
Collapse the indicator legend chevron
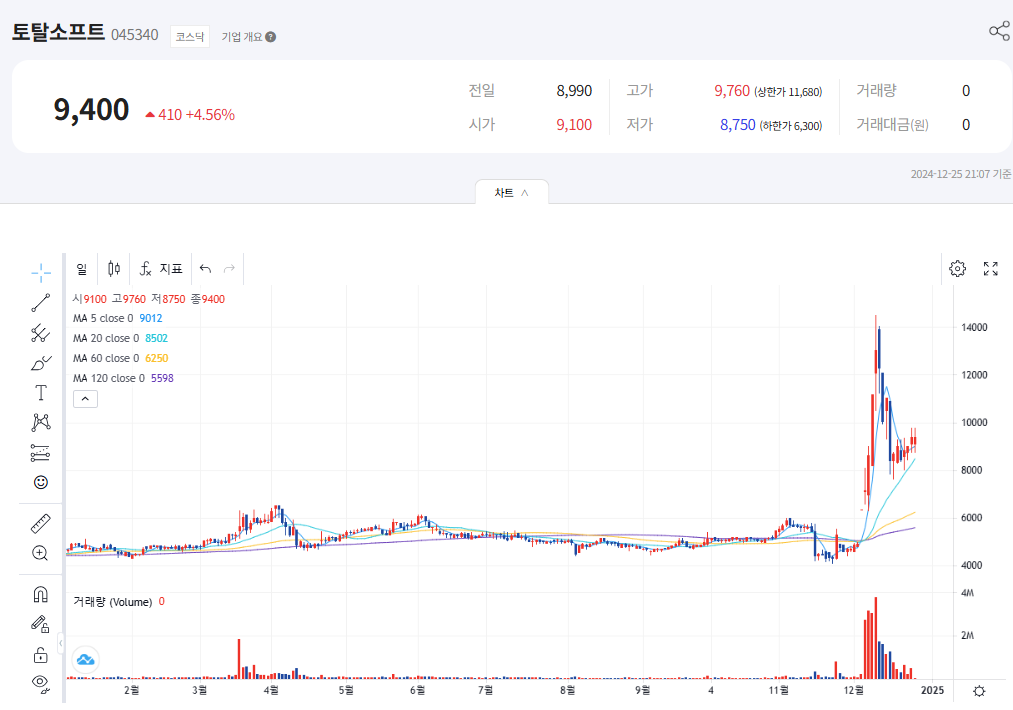click(x=85, y=399)
